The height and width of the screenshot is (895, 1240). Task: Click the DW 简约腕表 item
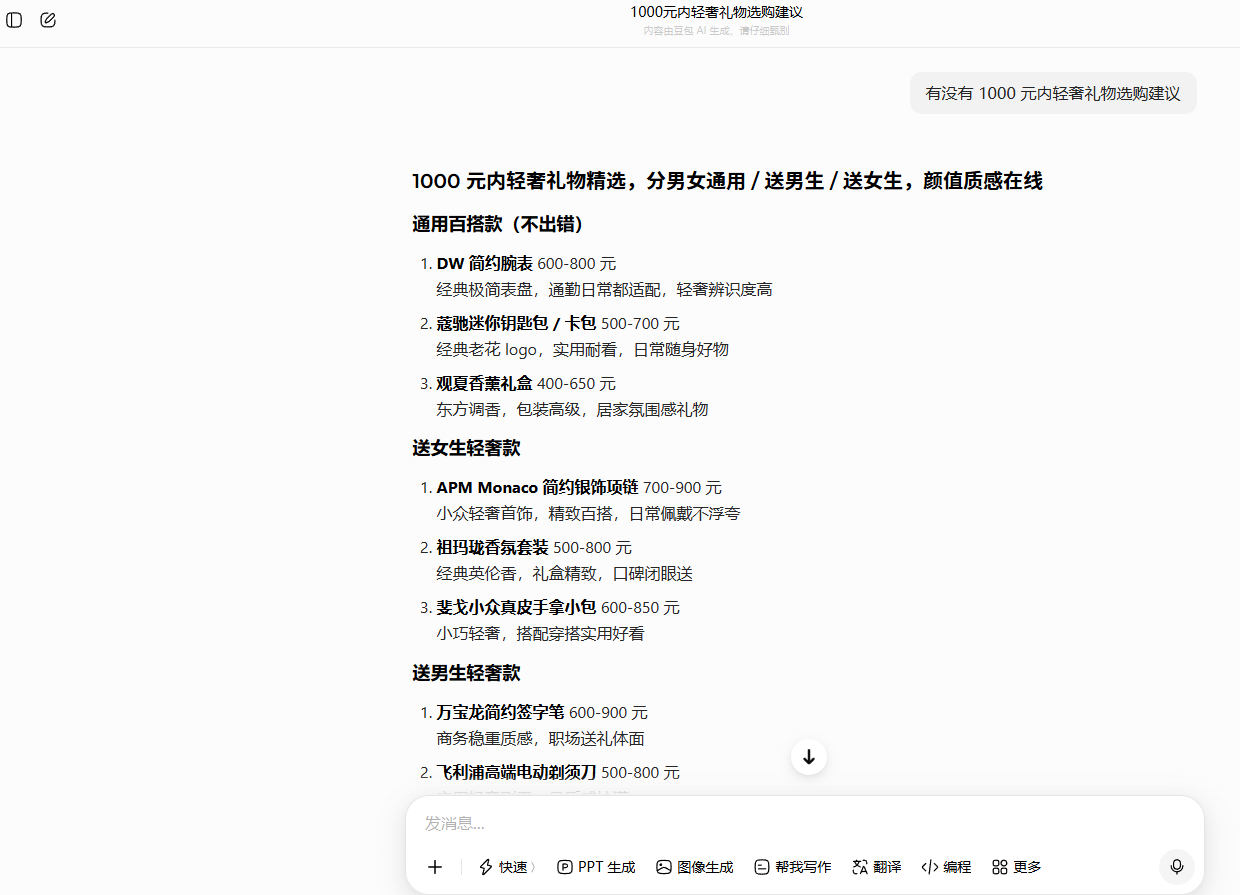[x=485, y=264]
